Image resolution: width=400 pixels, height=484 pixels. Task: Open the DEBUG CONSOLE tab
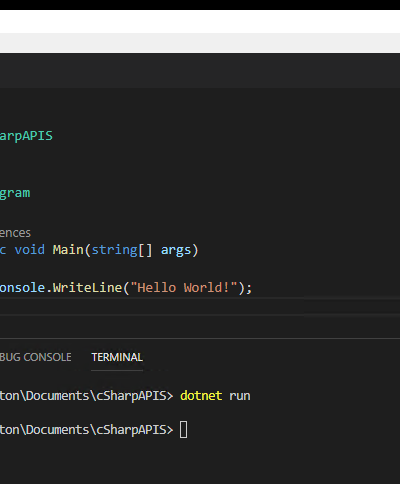pyautogui.click(x=35, y=357)
